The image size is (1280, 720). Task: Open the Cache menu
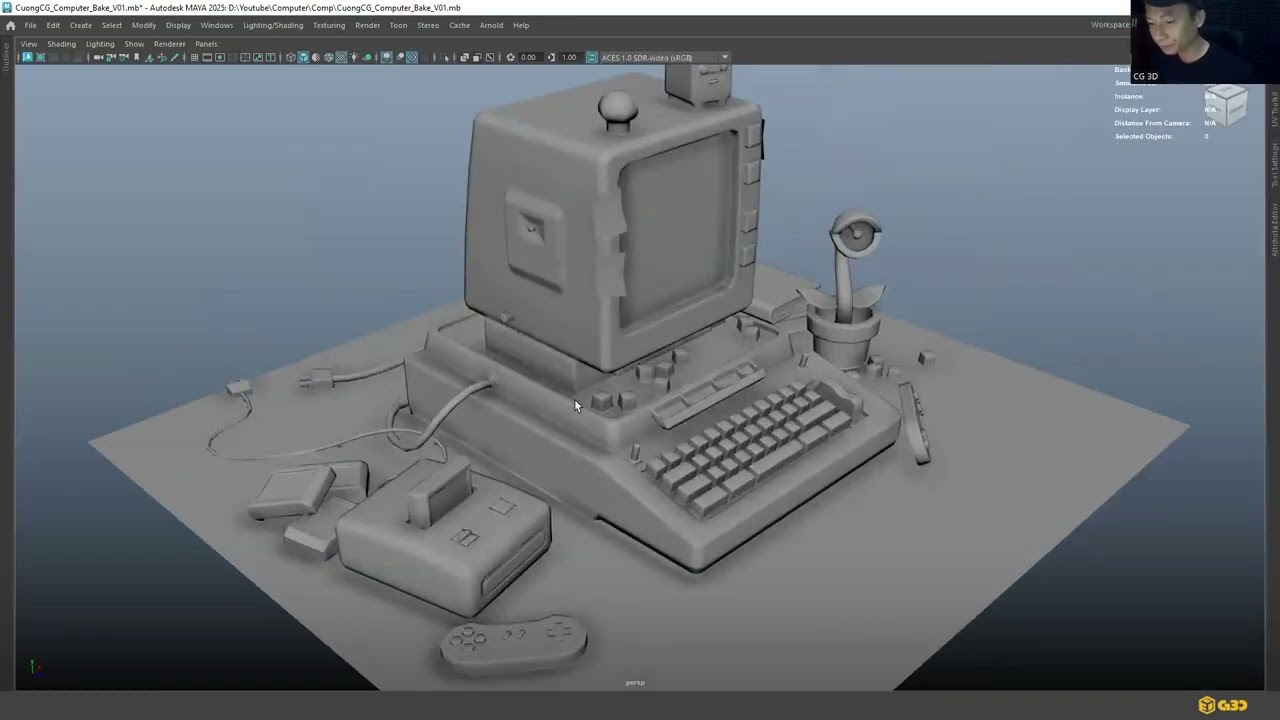point(460,25)
